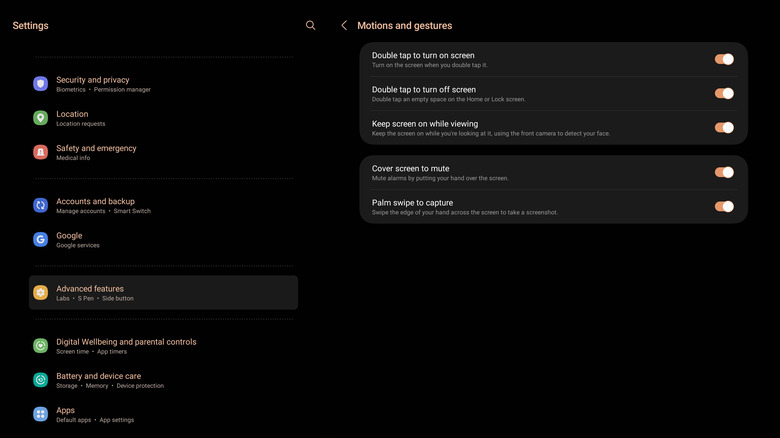This screenshot has width=780, height=438.
Task: Disable Double tap to turn on screen
Action: (x=724, y=59)
